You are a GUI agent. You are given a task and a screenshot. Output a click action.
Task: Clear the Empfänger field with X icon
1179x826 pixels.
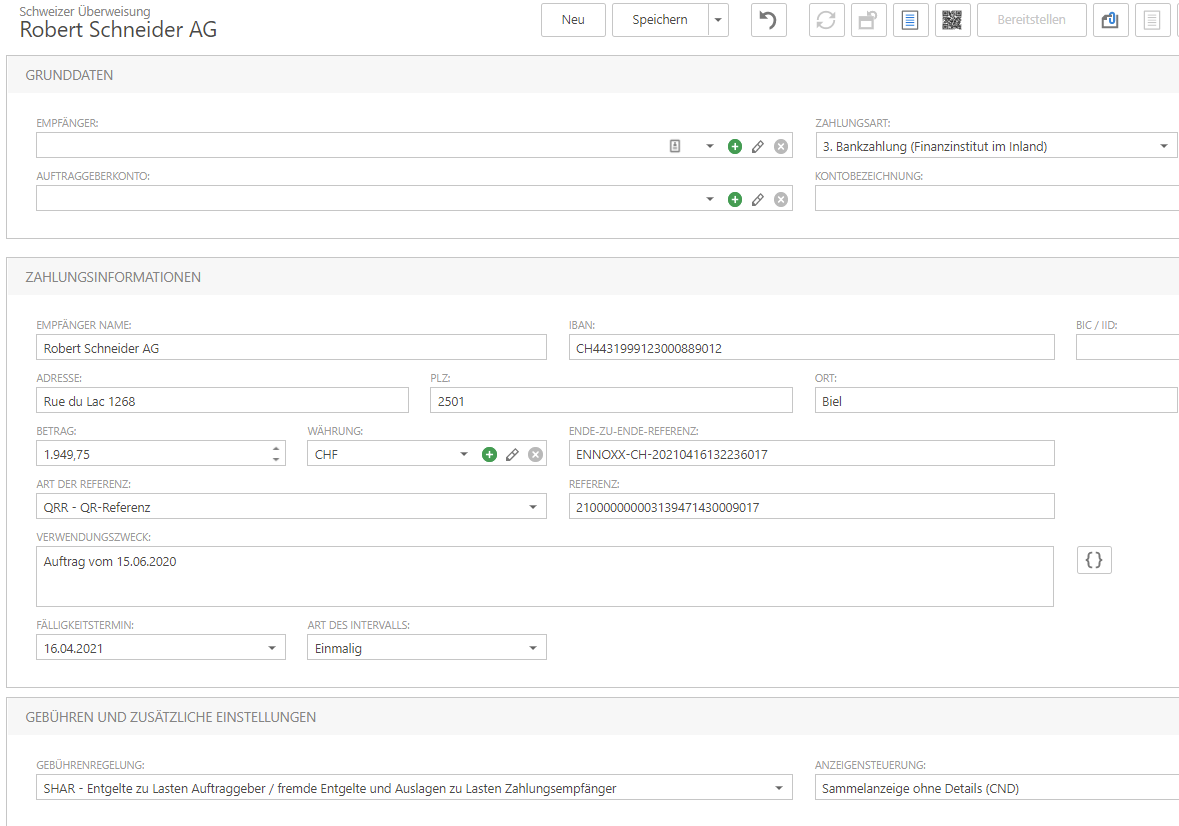tap(781, 146)
